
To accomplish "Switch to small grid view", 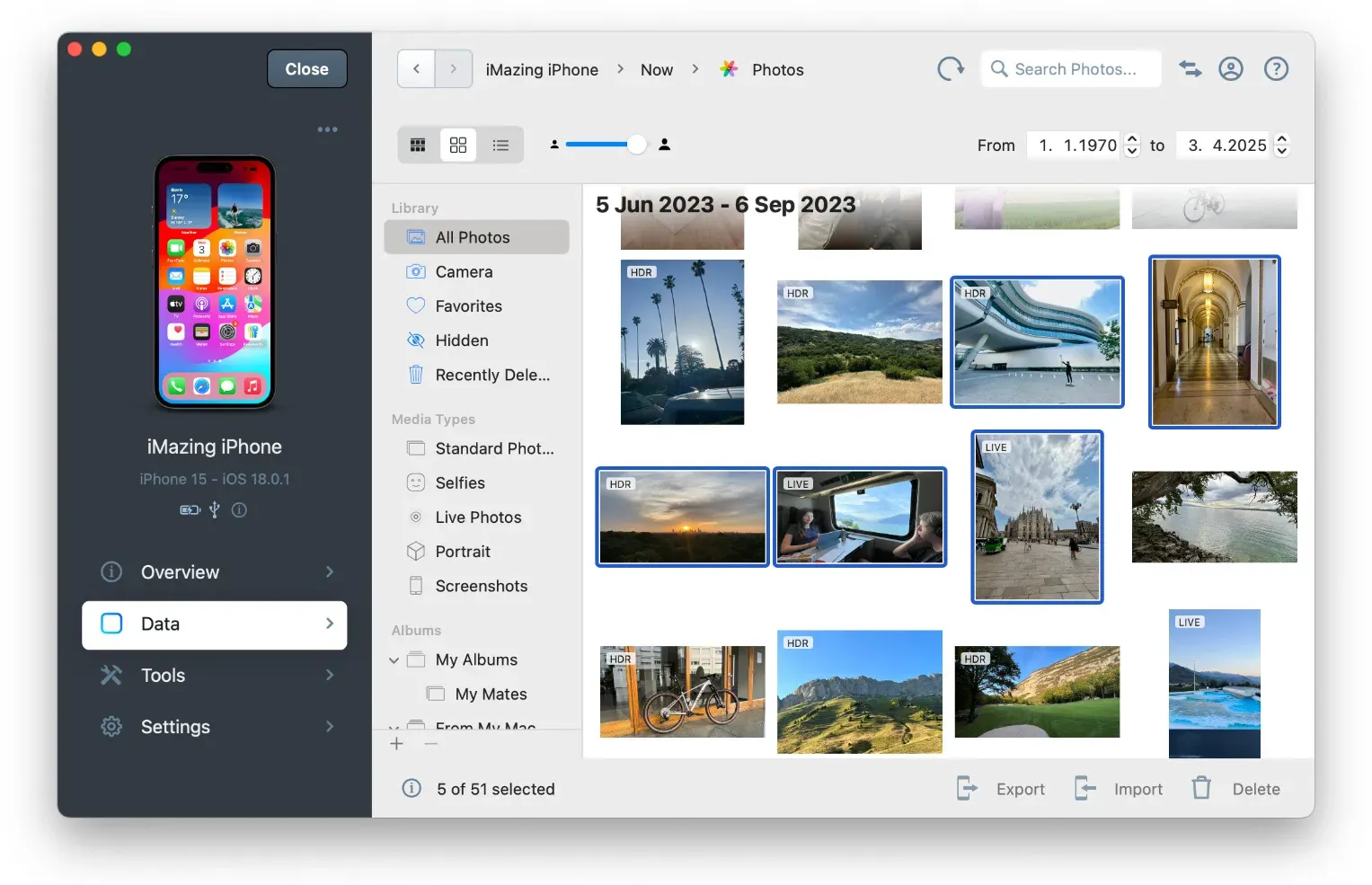I will click(x=418, y=144).
